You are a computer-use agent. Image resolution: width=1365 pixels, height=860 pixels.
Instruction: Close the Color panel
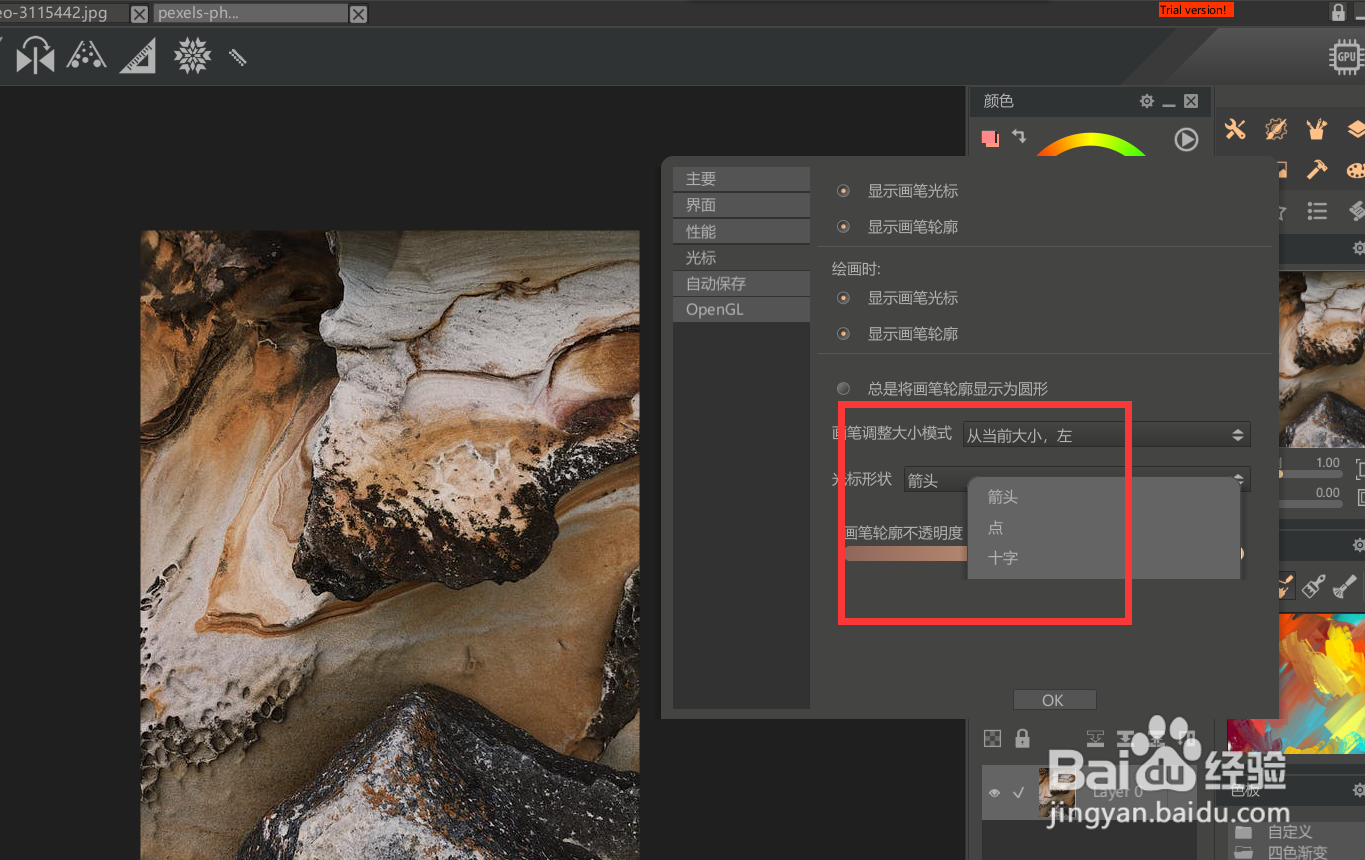[1191, 101]
